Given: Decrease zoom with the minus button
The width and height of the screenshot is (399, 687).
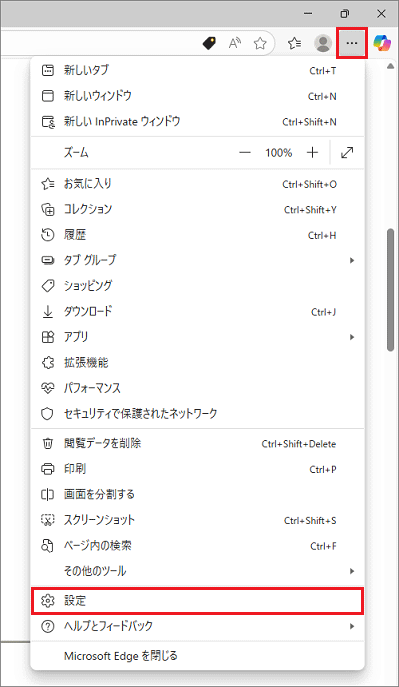Looking at the screenshot, I should coord(245,152).
